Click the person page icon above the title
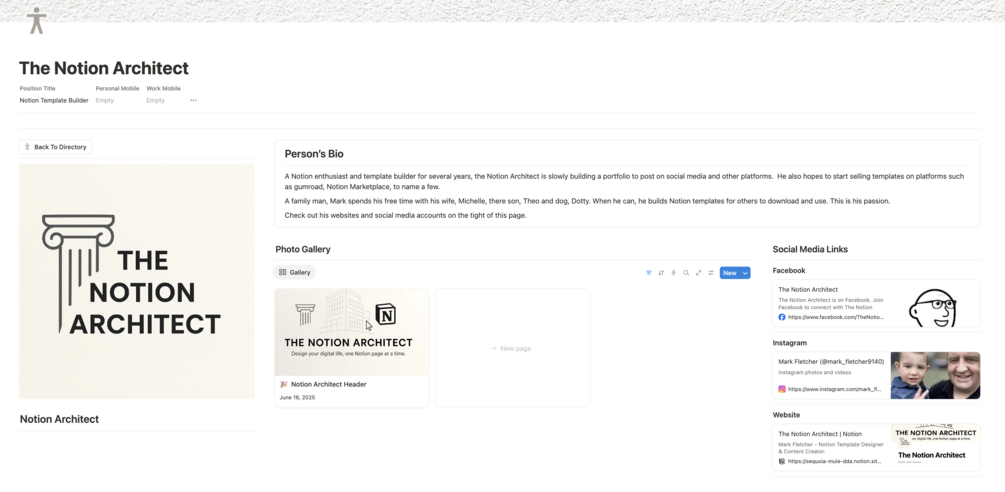Viewport: 1005px width, 492px height. coord(37,20)
